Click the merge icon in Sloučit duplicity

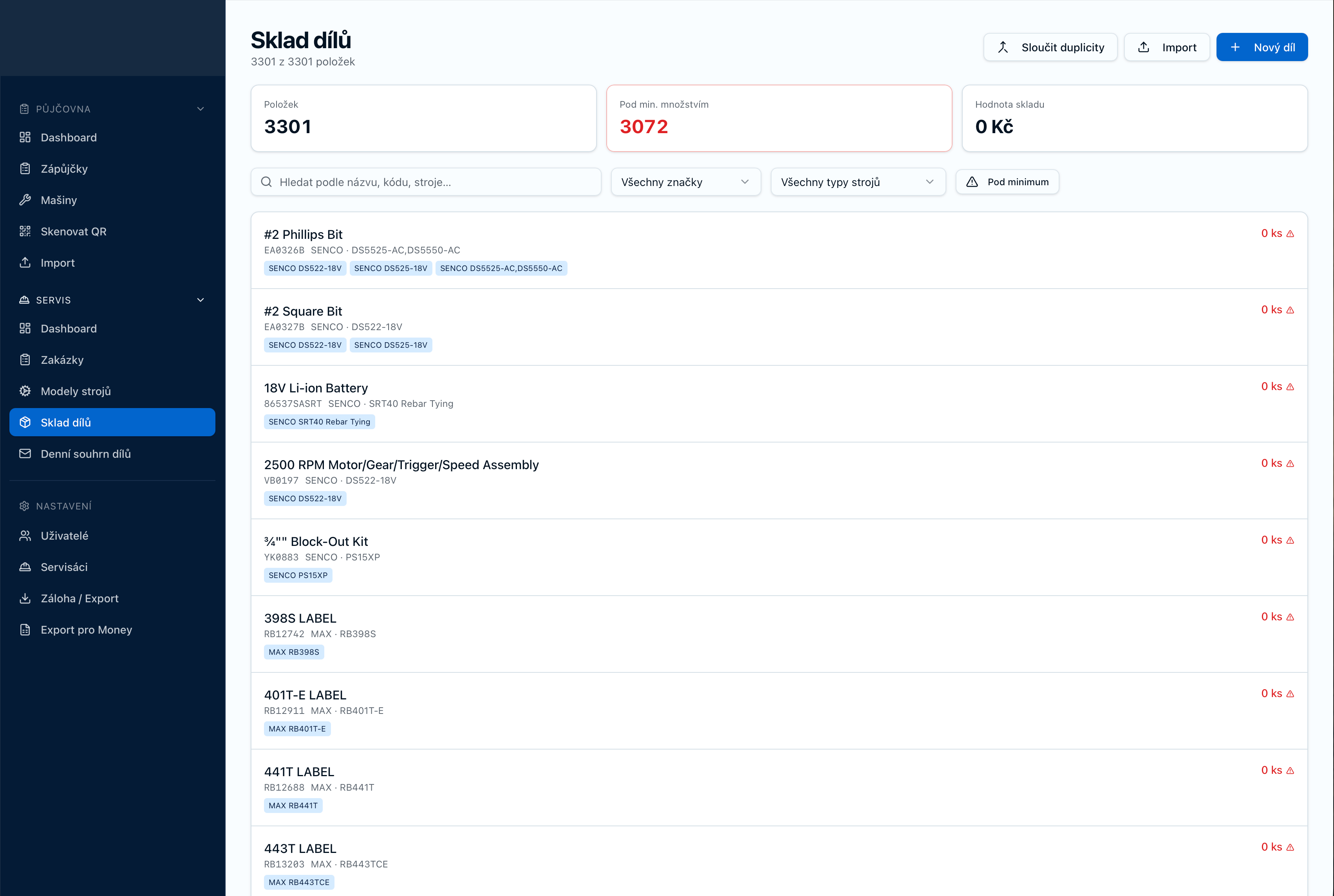(1003, 47)
